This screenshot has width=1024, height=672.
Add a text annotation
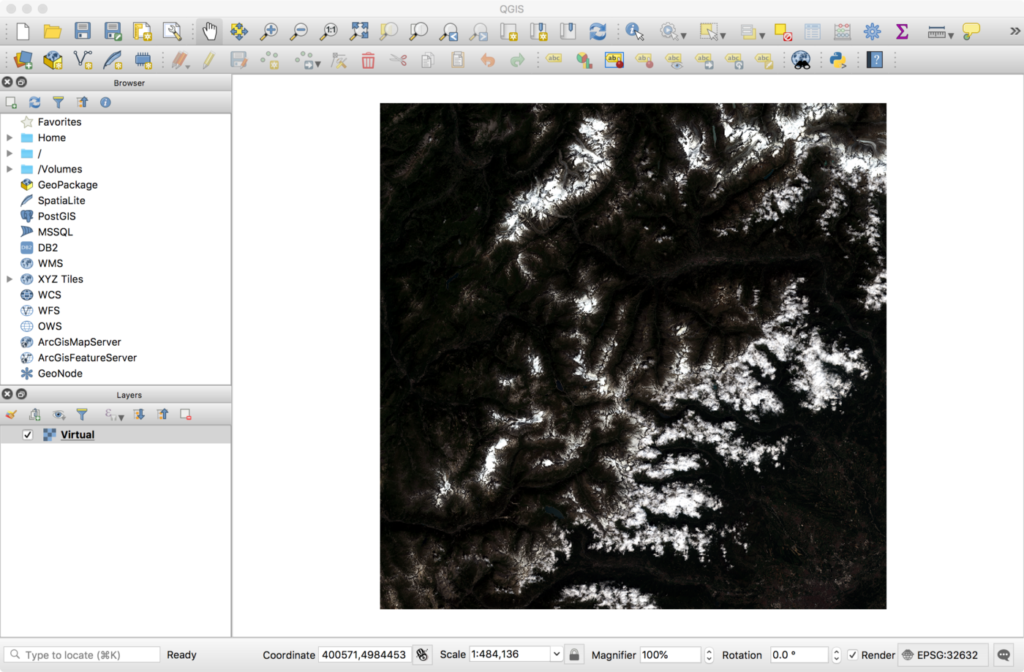(972, 31)
